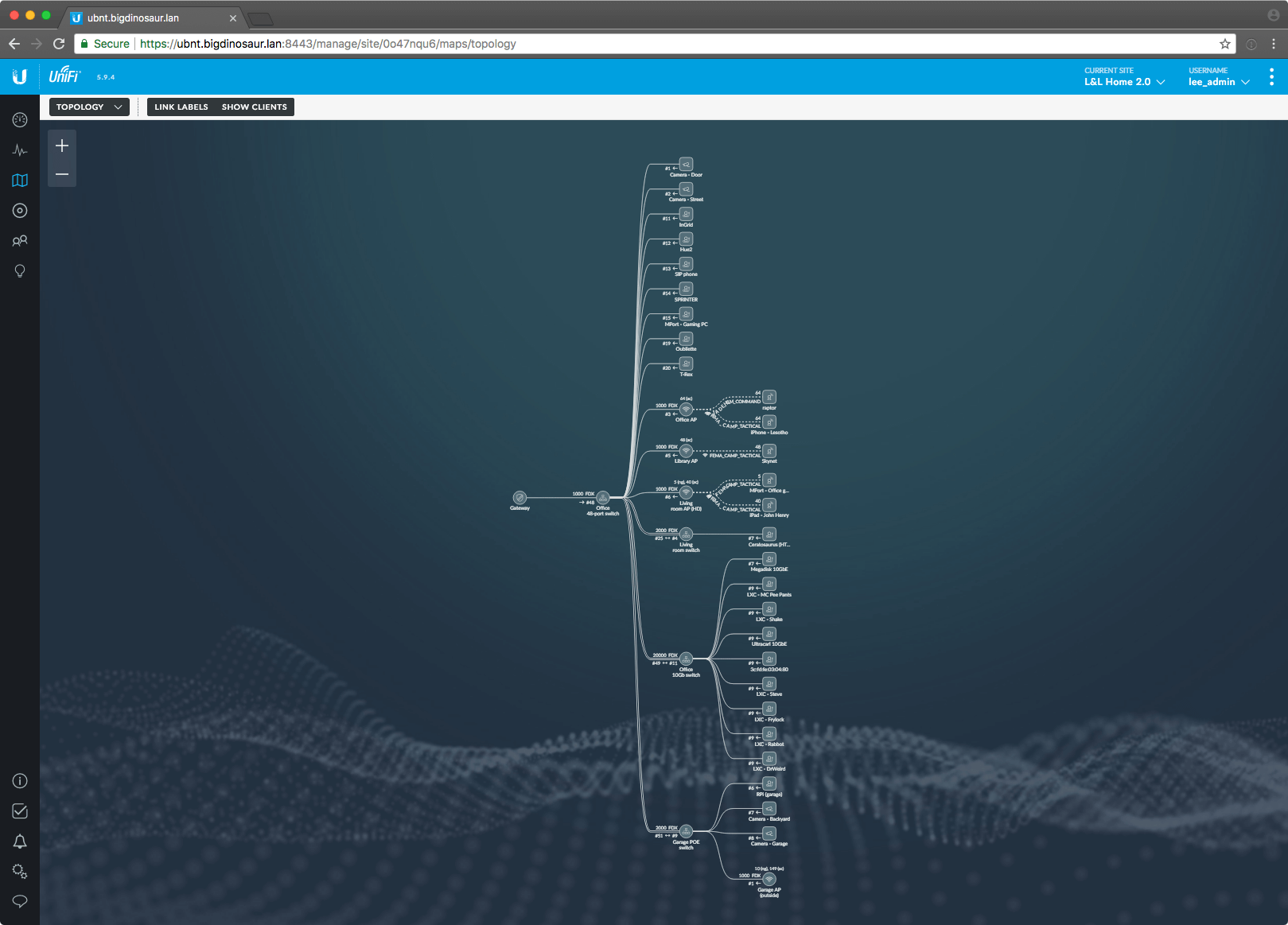Viewport: 1288px width, 925px height.
Task: Open the three-dot menu in UniFi header
Action: coord(1271,77)
